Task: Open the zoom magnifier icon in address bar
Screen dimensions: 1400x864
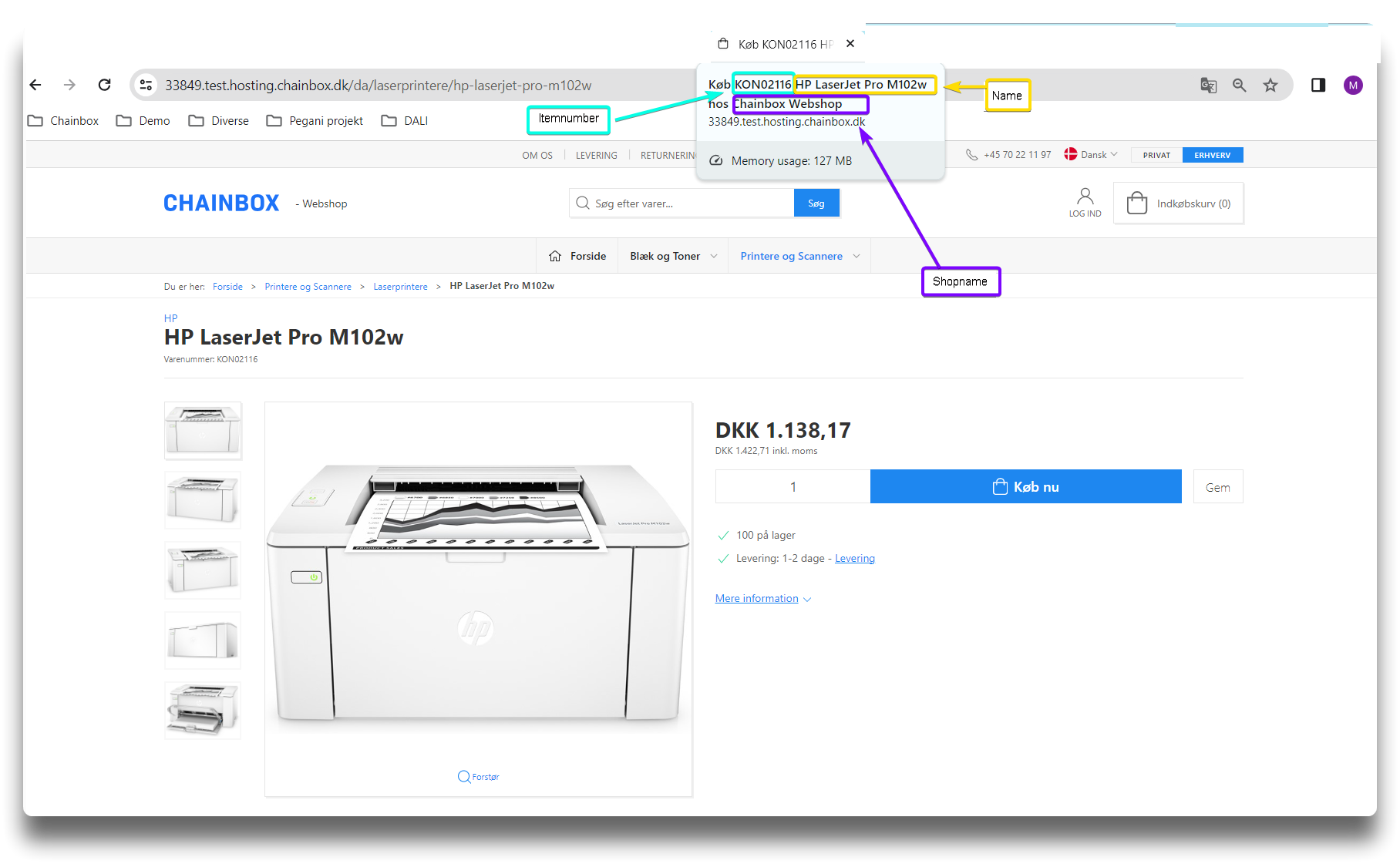Action: [1239, 85]
